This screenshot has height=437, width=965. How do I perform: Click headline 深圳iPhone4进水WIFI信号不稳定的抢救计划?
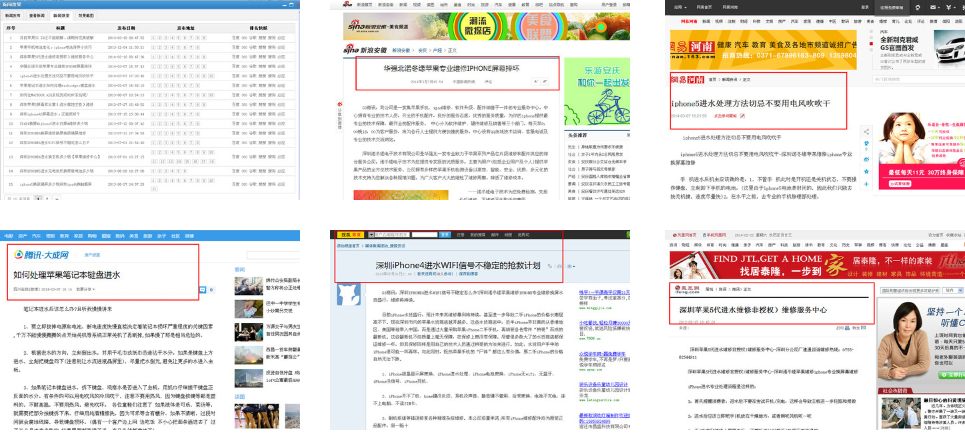pos(458,265)
